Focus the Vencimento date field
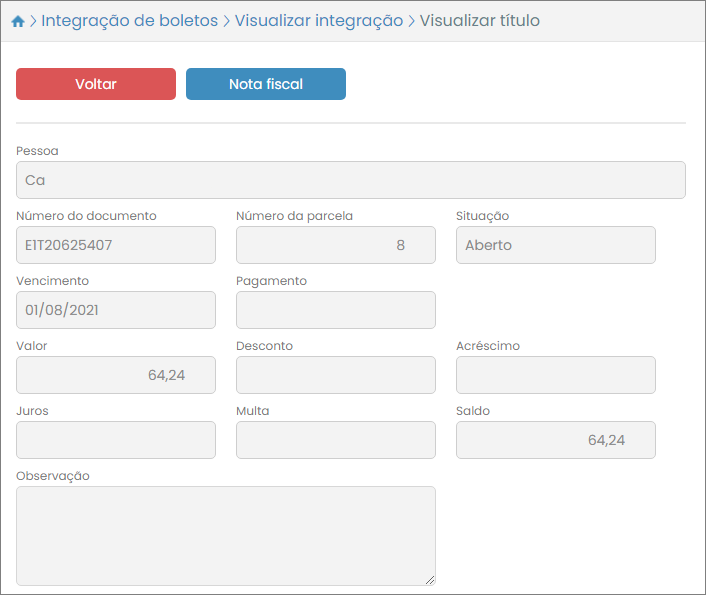The image size is (706, 595). point(116,310)
